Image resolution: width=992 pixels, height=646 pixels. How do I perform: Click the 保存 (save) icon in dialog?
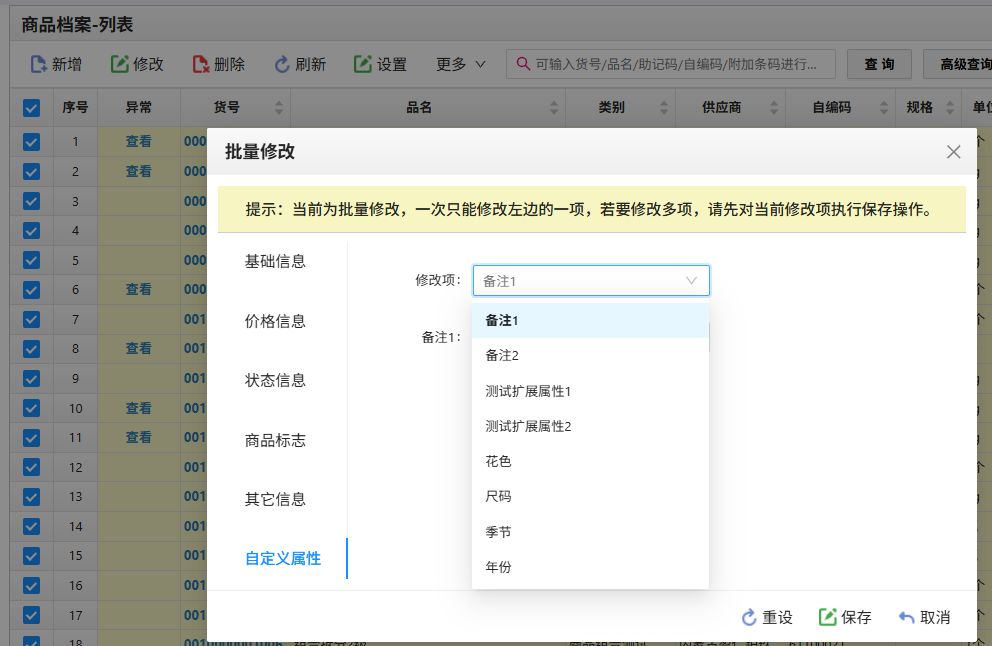click(828, 617)
